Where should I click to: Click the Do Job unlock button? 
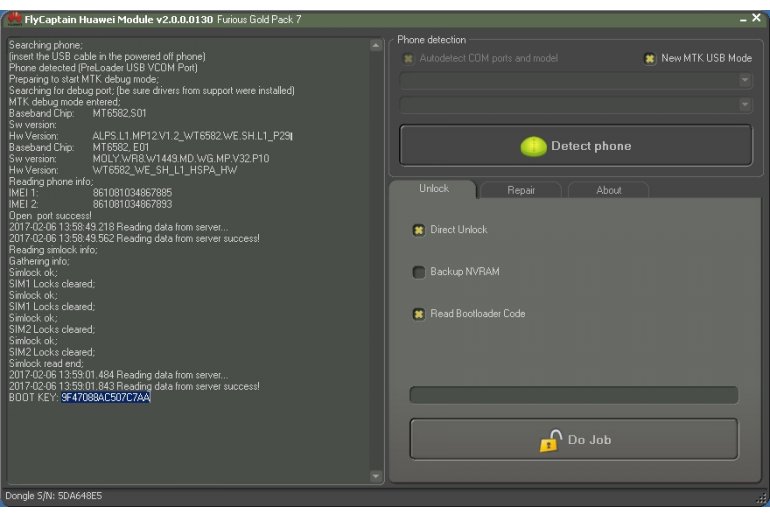tap(574, 439)
